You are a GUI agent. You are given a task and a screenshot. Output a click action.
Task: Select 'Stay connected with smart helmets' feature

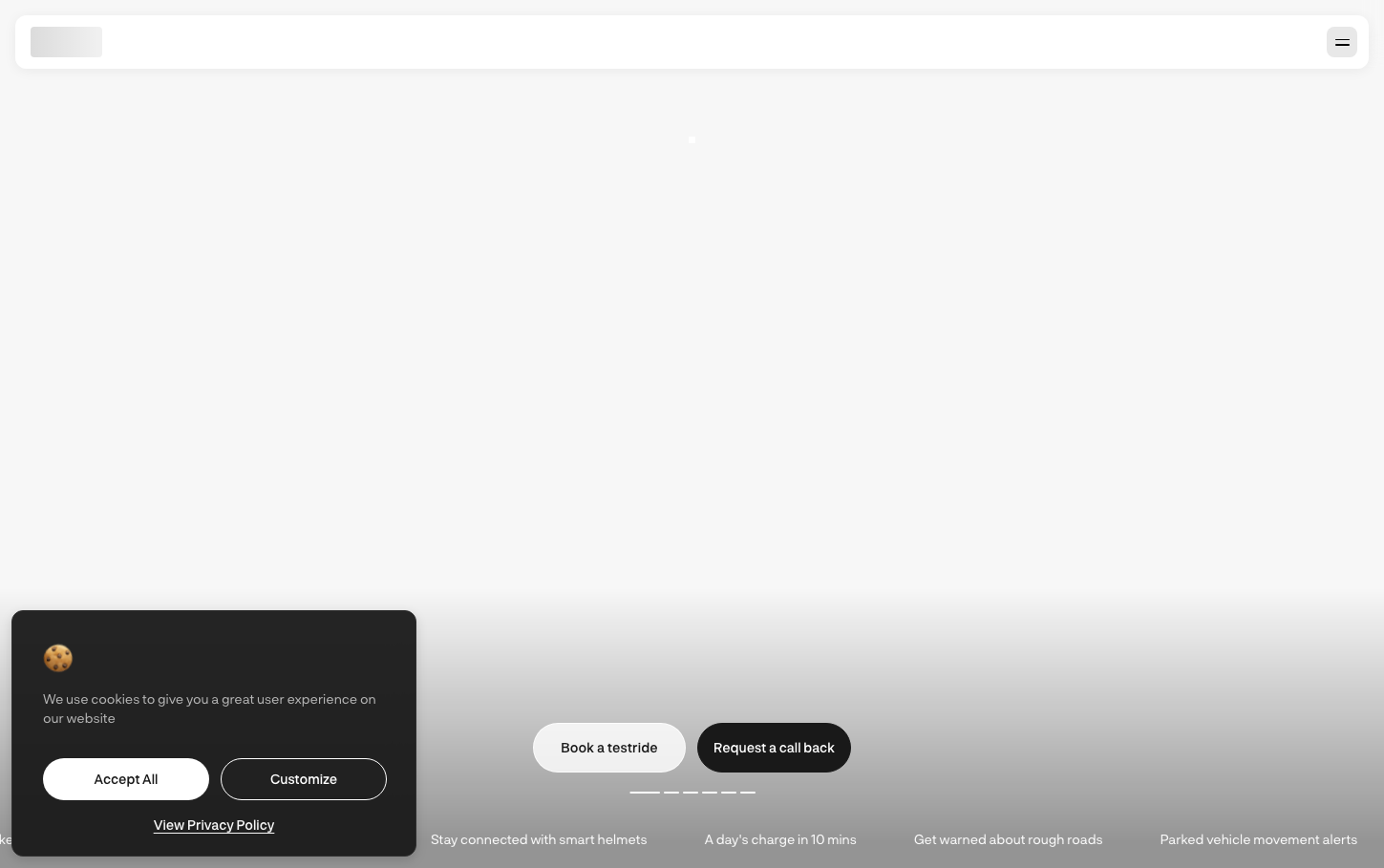pos(539,839)
